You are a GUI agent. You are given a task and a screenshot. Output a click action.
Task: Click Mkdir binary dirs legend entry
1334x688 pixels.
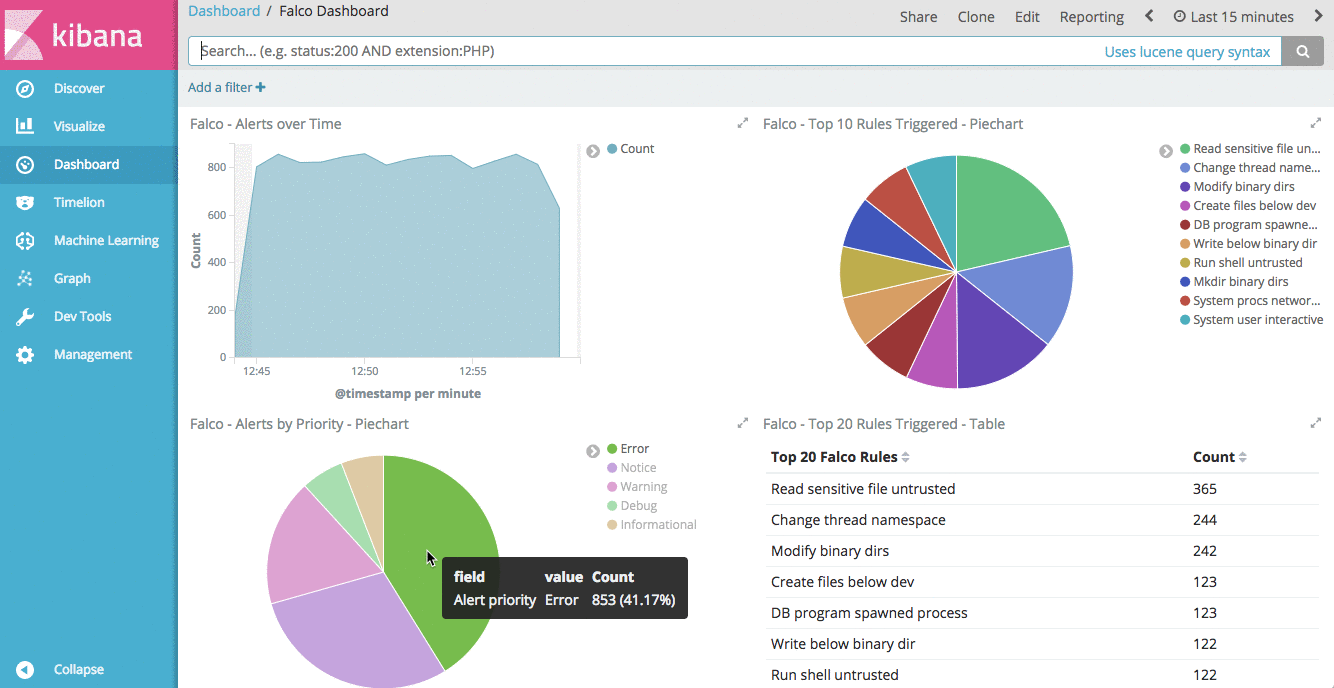[1234, 282]
